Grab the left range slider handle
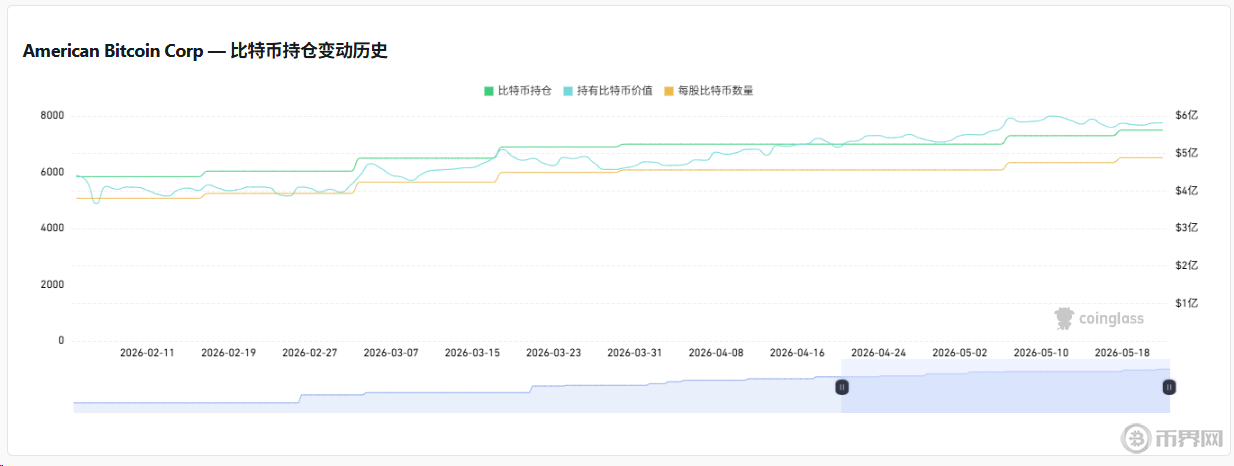Image resolution: width=1234 pixels, height=466 pixels. pos(842,387)
